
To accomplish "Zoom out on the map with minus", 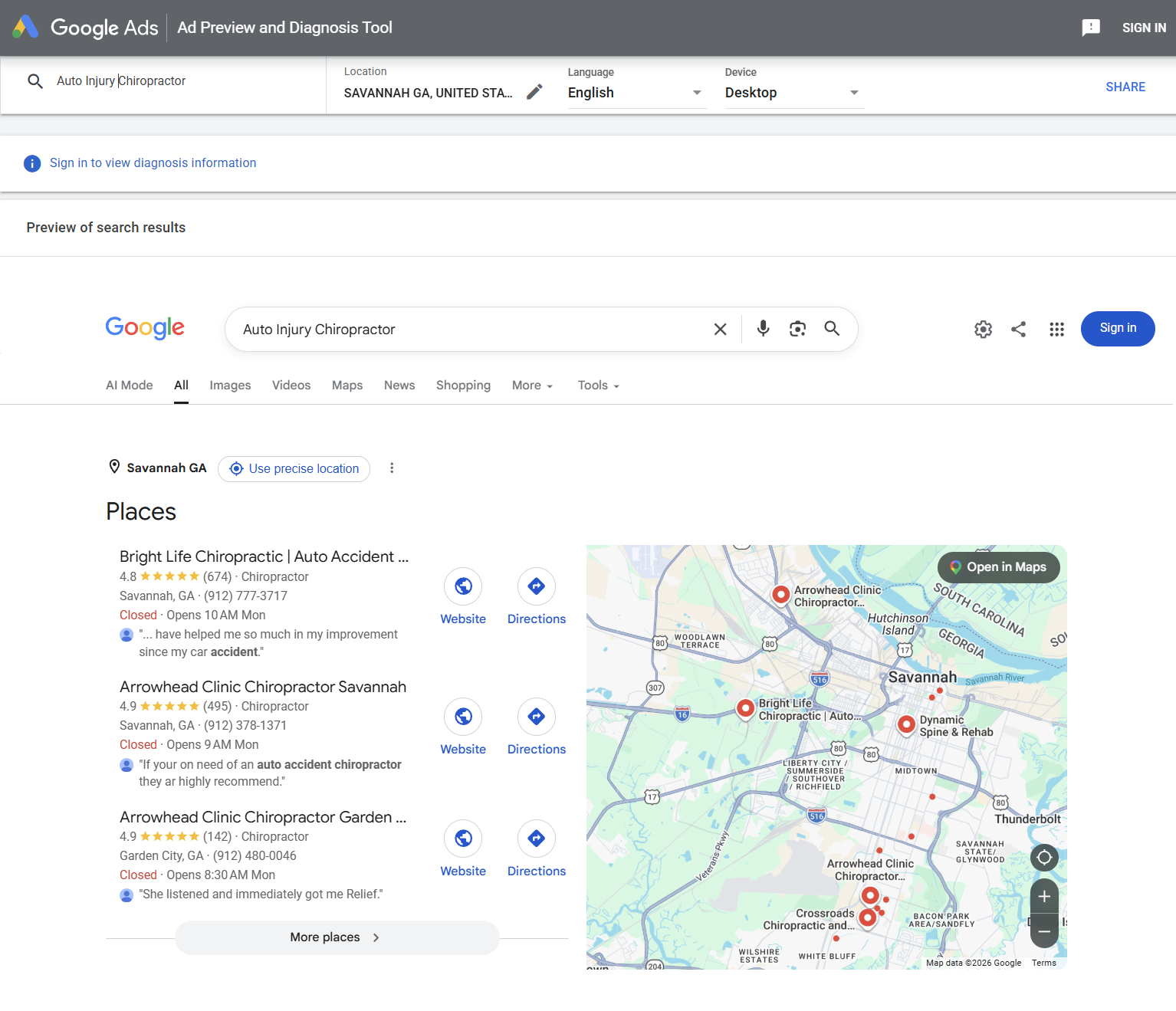I will (1044, 931).
